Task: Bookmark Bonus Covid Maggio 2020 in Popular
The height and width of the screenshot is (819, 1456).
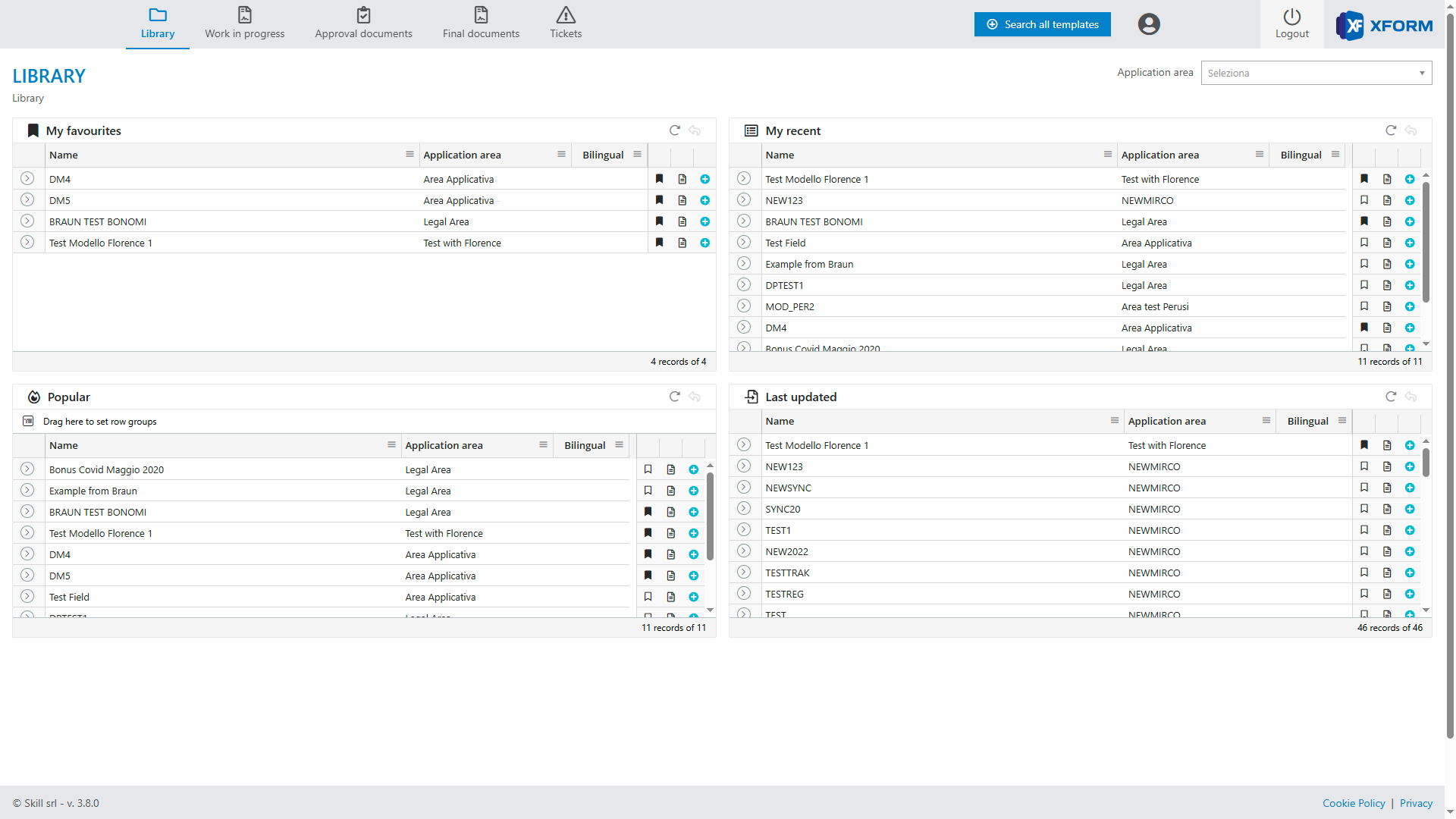Action: coord(648,469)
